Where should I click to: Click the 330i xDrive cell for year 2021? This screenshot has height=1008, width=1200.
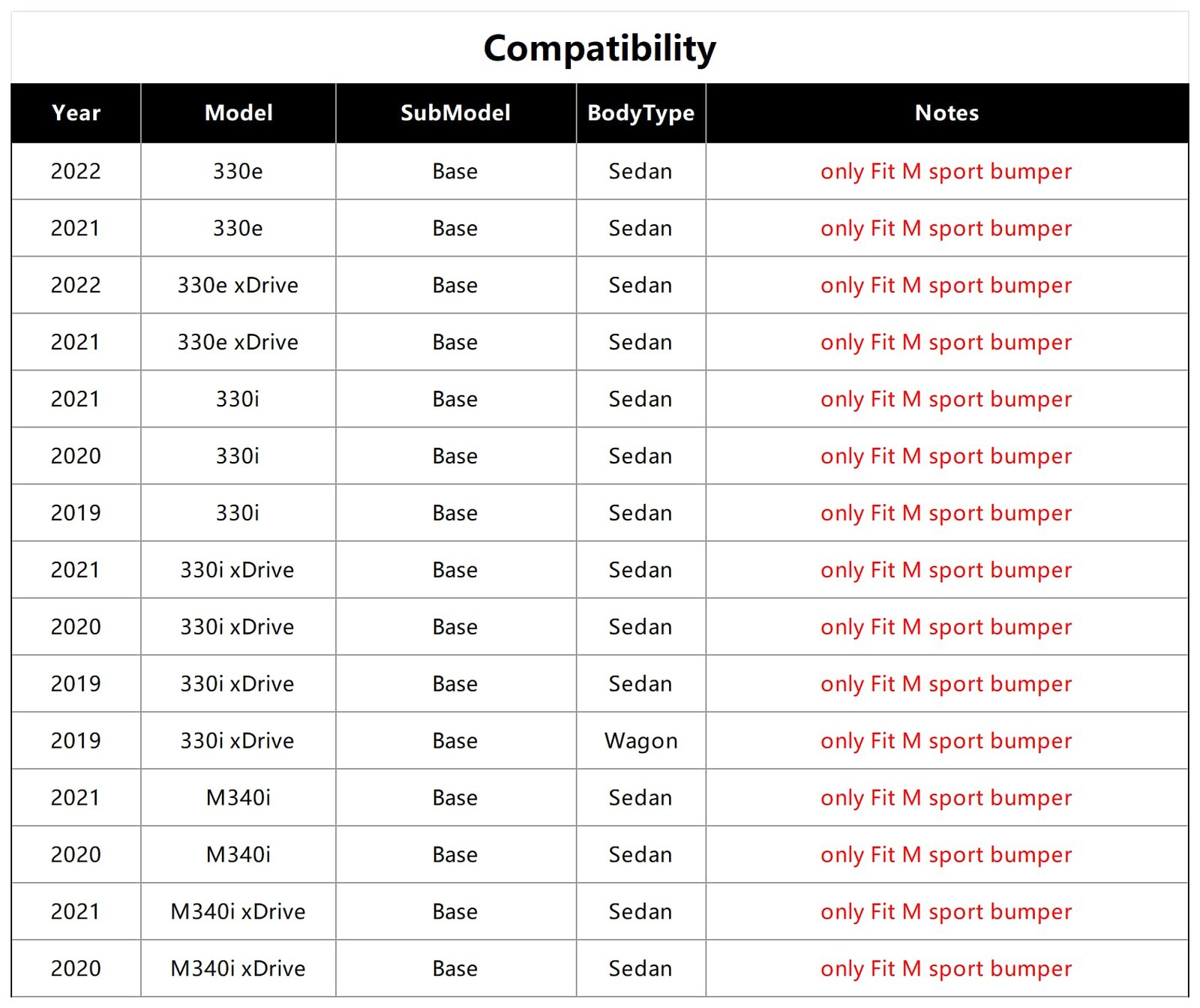point(238,571)
